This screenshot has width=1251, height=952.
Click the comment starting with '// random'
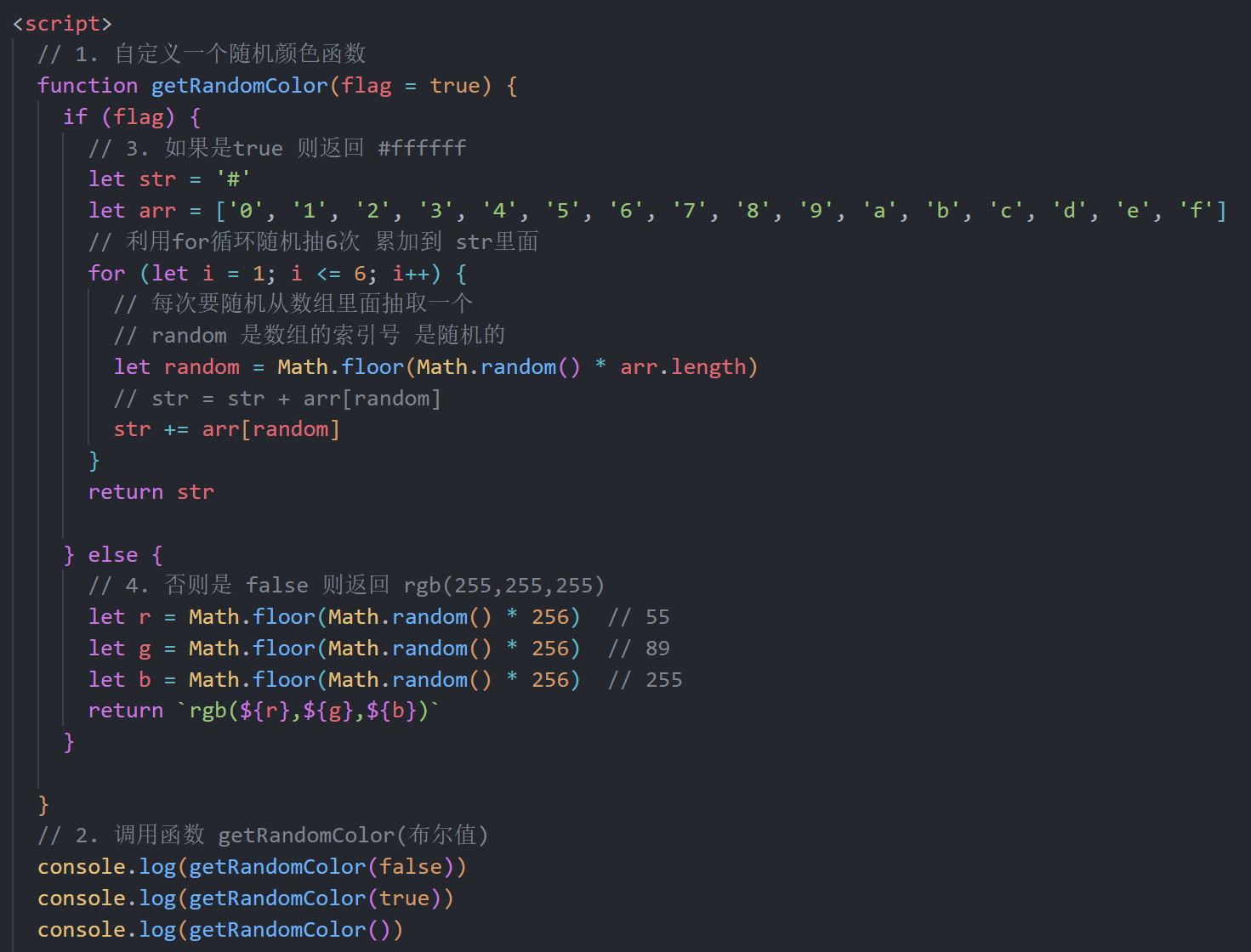[310, 336]
